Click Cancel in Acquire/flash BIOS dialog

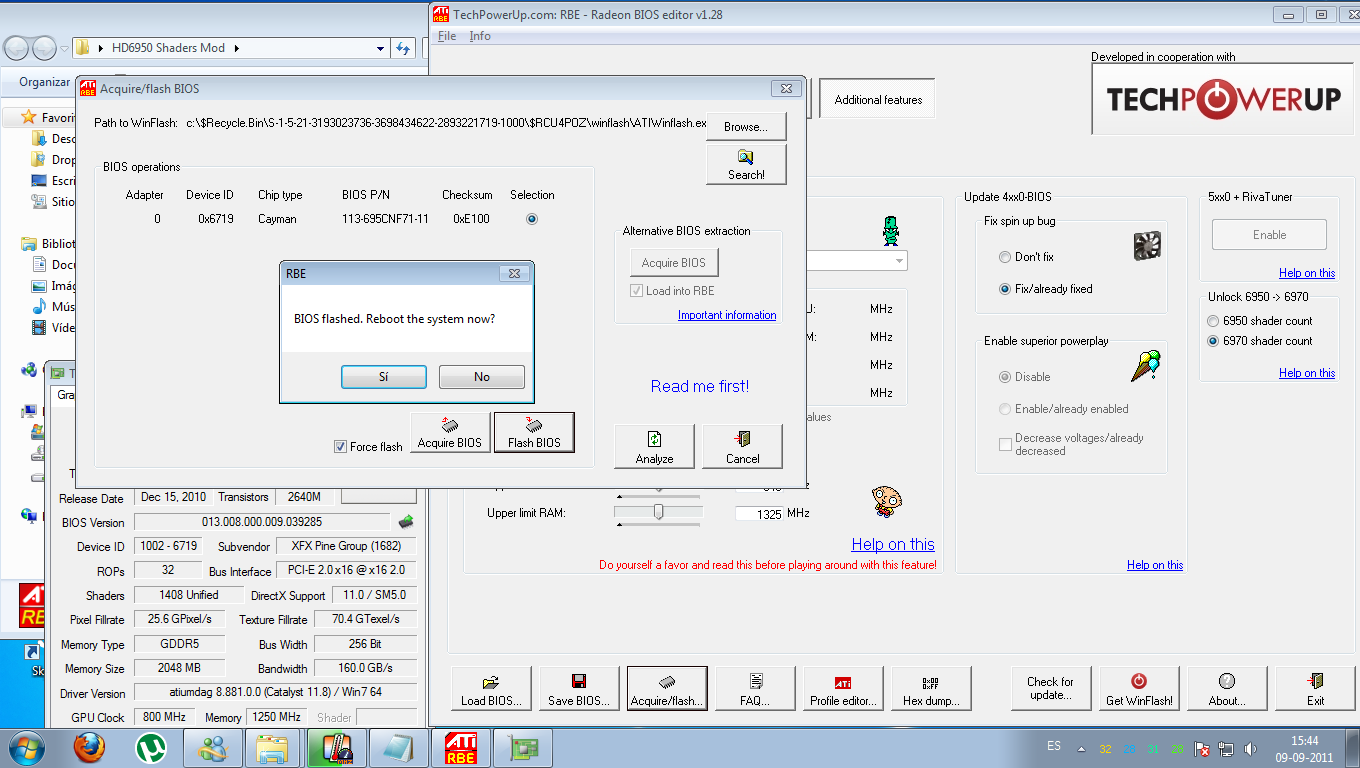tap(742, 446)
